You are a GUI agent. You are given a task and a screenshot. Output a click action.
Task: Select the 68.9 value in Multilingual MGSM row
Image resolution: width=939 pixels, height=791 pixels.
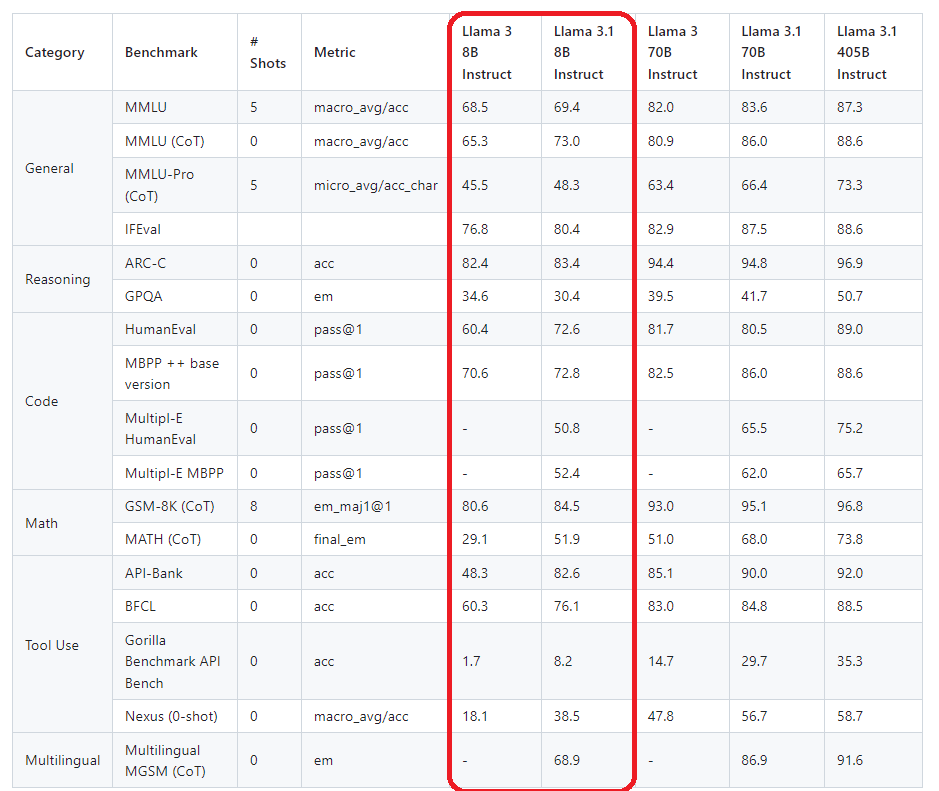(x=567, y=760)
